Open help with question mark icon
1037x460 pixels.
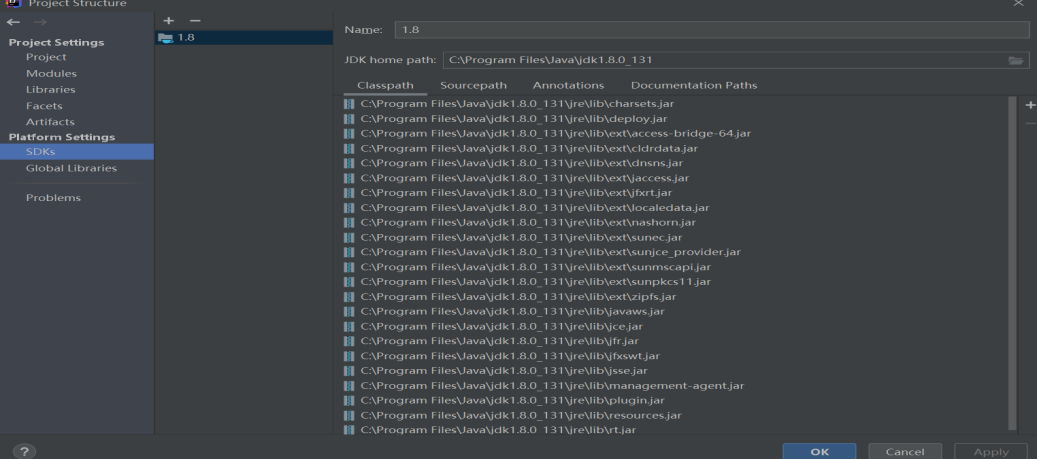point(19,451)
